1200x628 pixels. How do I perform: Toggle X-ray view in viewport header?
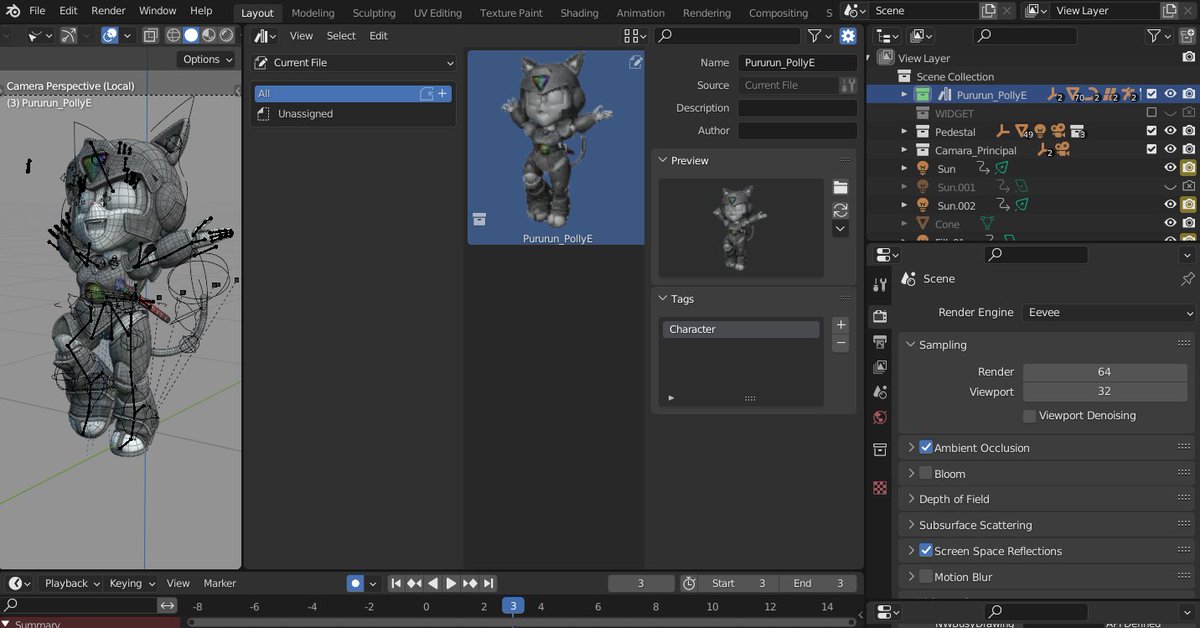[150, 35]
